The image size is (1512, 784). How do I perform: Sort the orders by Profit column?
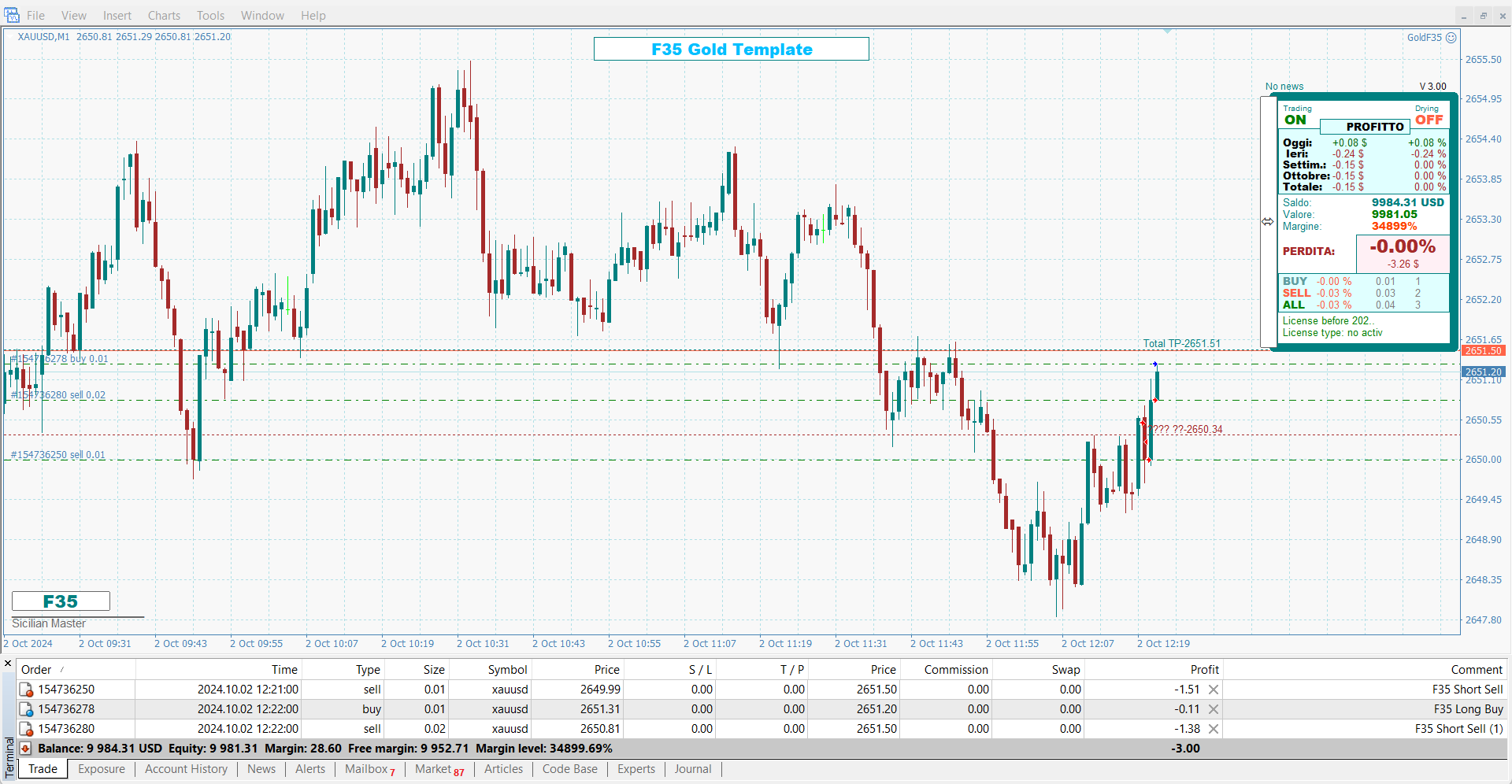tap(1204, 670)
